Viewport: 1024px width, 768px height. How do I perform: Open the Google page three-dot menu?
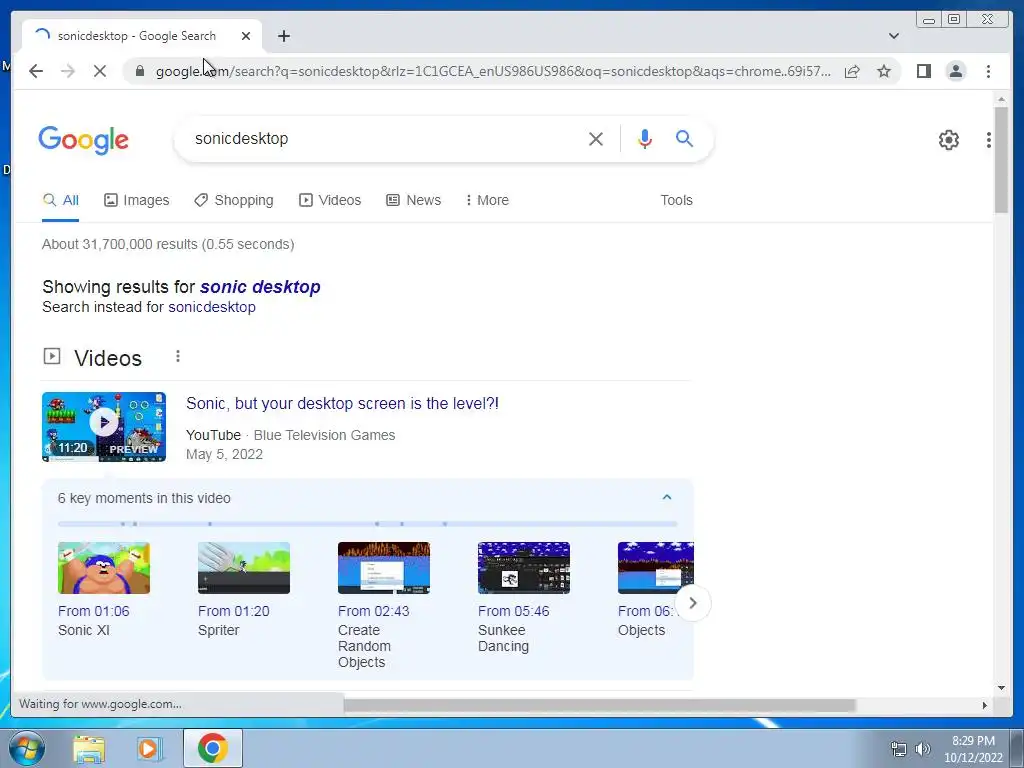[989, 140]
